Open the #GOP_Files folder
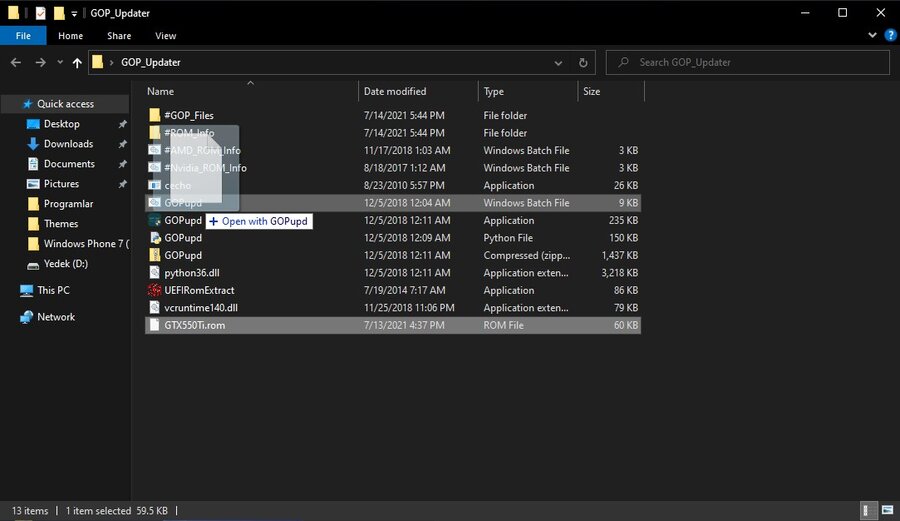Viewport: 900px width, 521px height. pos(188,116)
